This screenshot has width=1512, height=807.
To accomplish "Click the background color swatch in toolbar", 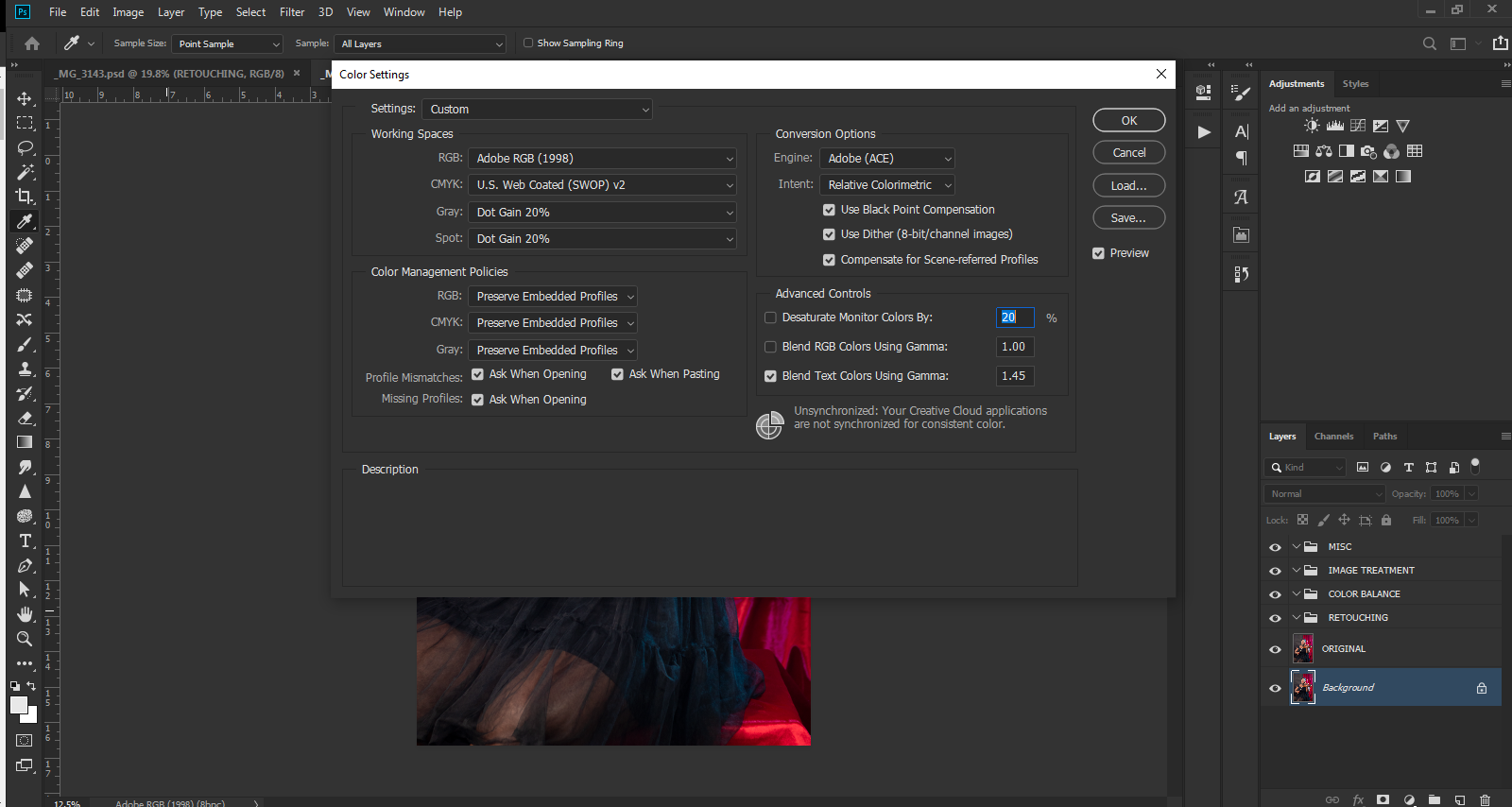I will tap(31, 717).
